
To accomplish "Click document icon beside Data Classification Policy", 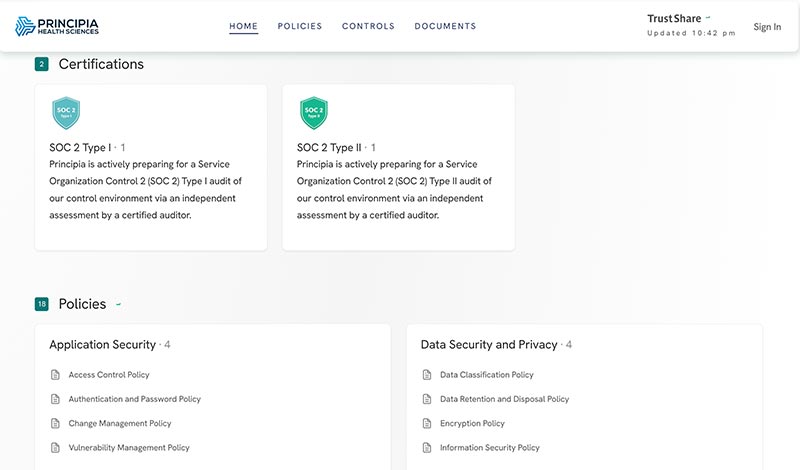I will pyautogui.click(x=427, y=375).
